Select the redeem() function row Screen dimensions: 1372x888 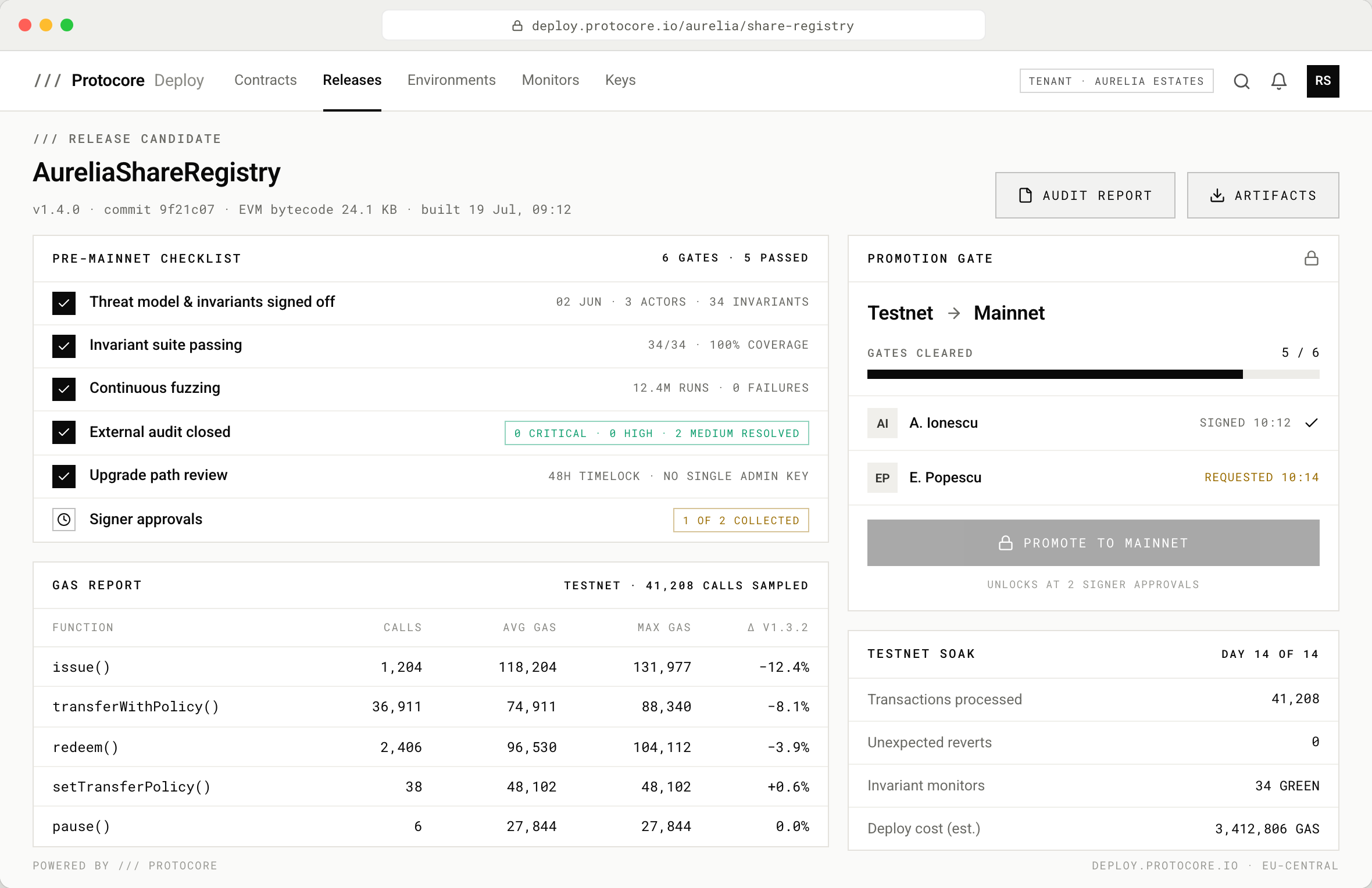(x=430, y=747)
